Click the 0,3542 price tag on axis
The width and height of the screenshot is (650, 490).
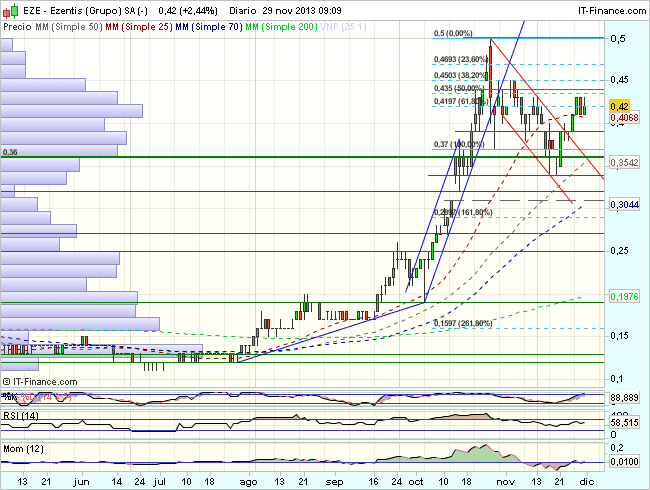[624, 161]
